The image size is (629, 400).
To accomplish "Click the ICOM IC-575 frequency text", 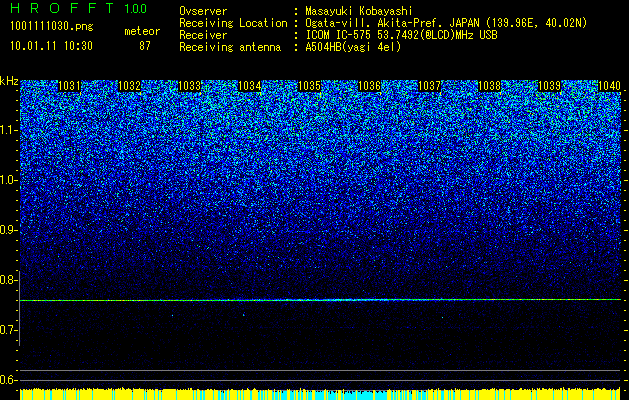I will 402,35.
